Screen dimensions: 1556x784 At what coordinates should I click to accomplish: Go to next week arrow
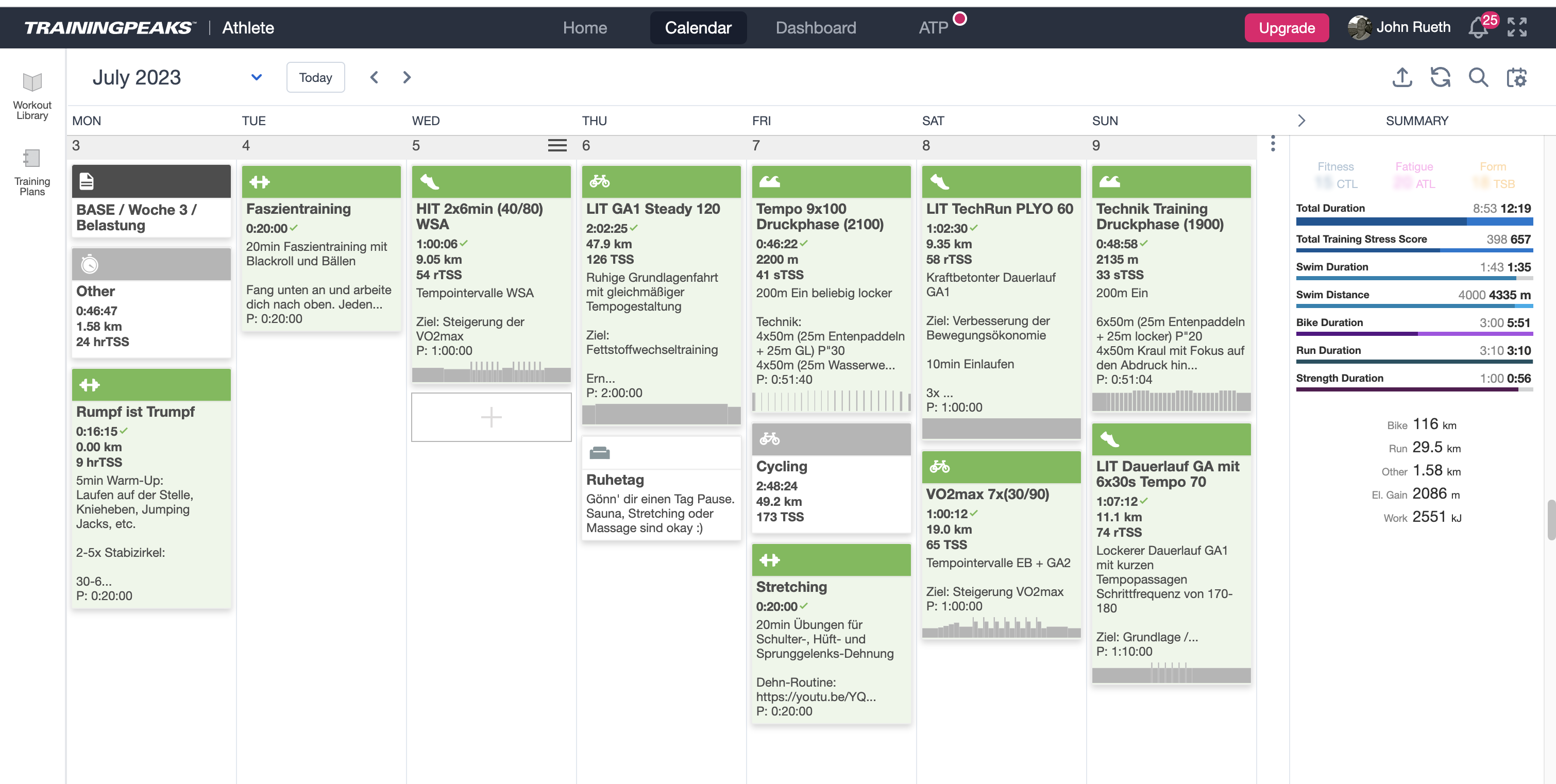click(407, 77)
